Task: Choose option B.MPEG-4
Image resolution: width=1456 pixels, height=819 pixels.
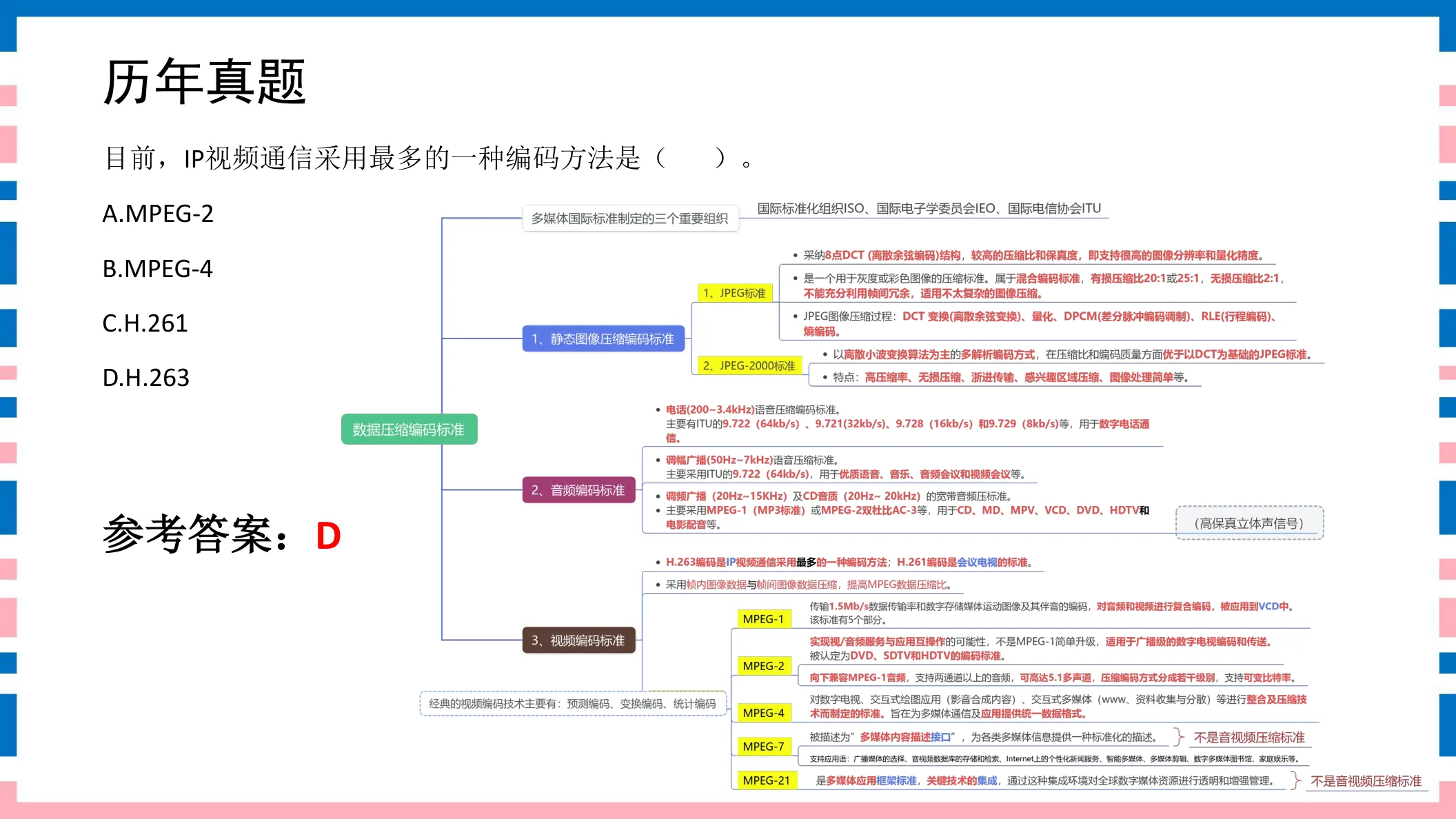Action: (x=158, y=268)
